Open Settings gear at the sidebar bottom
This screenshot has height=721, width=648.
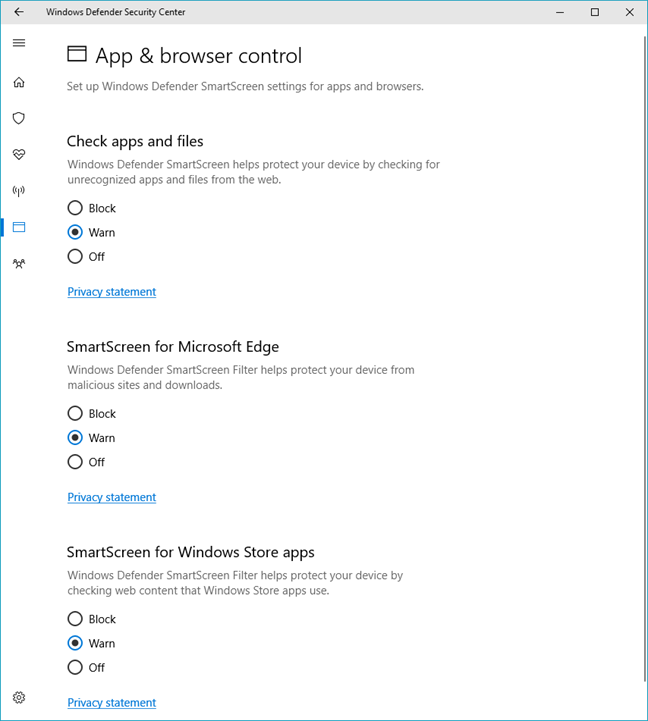19,698
